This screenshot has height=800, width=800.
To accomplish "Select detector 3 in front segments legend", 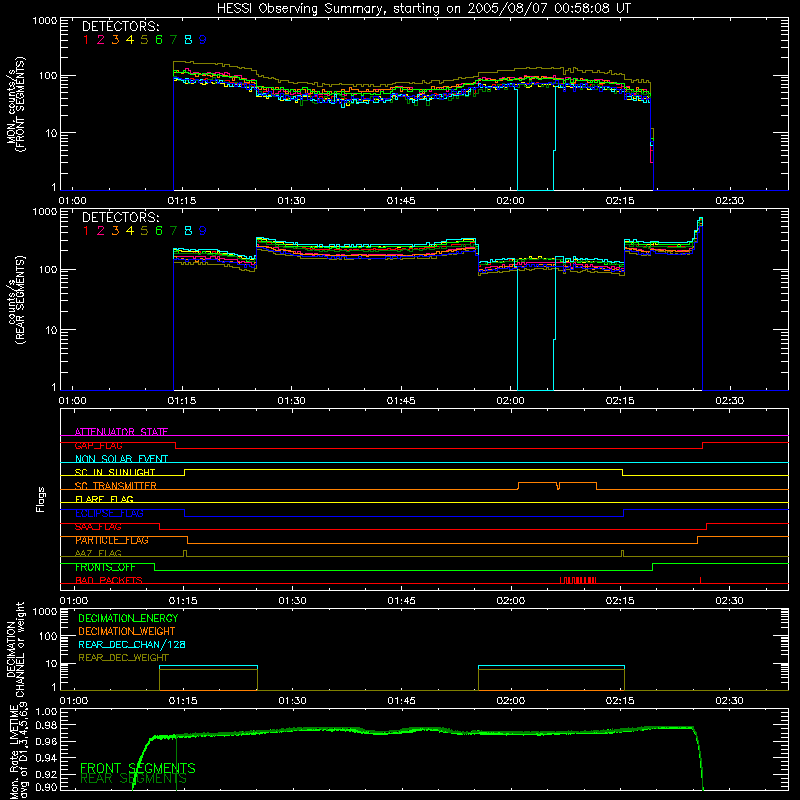I will pyautogui.click(x=115, y=40).
